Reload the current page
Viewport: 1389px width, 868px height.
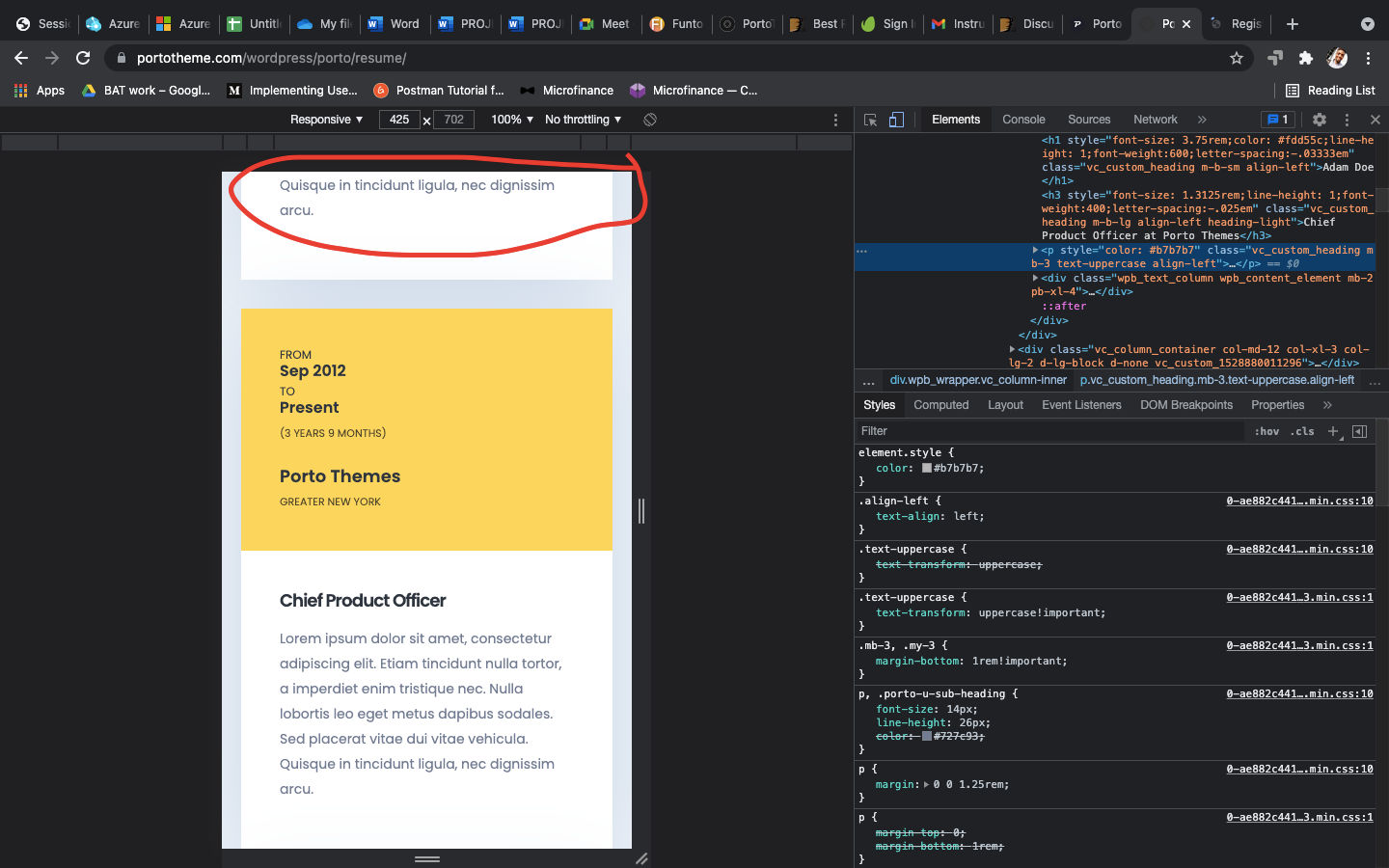click(83, 58)
